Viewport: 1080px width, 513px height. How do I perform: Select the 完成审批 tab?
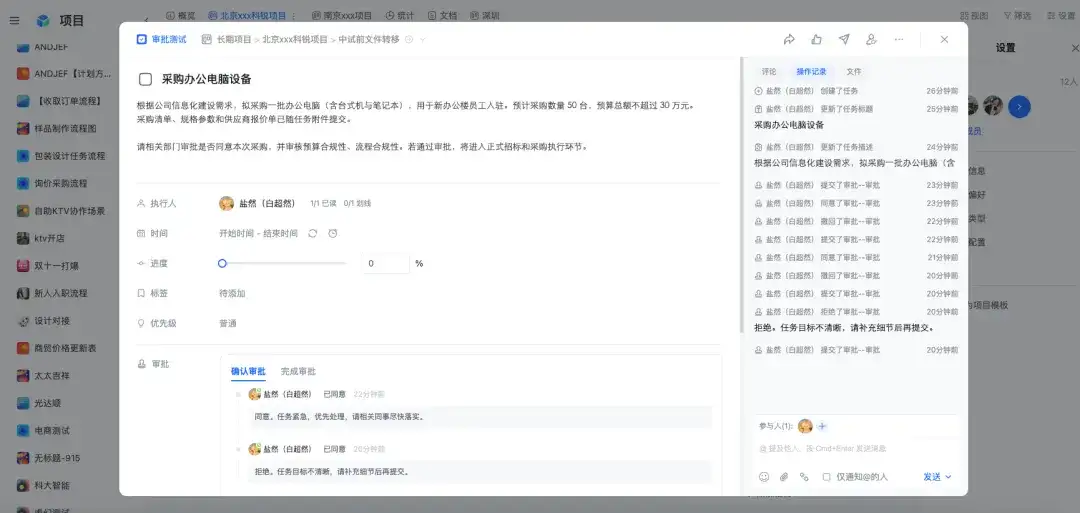[298, 371]
